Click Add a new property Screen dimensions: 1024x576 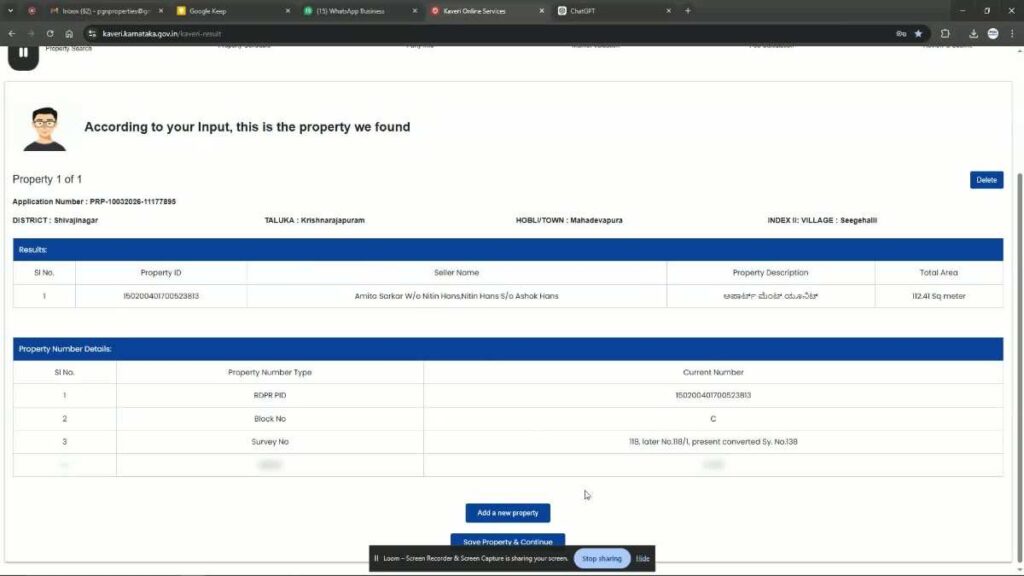(x=507, y=512)
